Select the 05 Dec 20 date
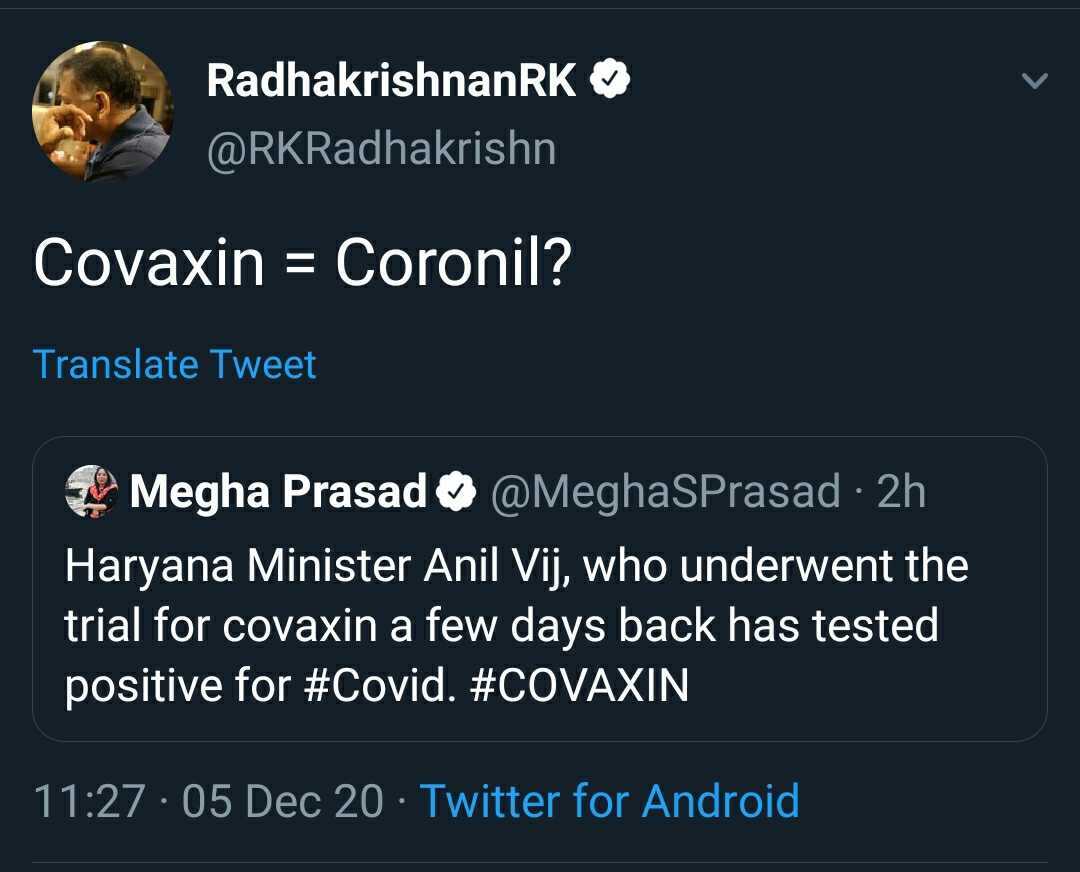1080x872 pixels. pos(283,801)
